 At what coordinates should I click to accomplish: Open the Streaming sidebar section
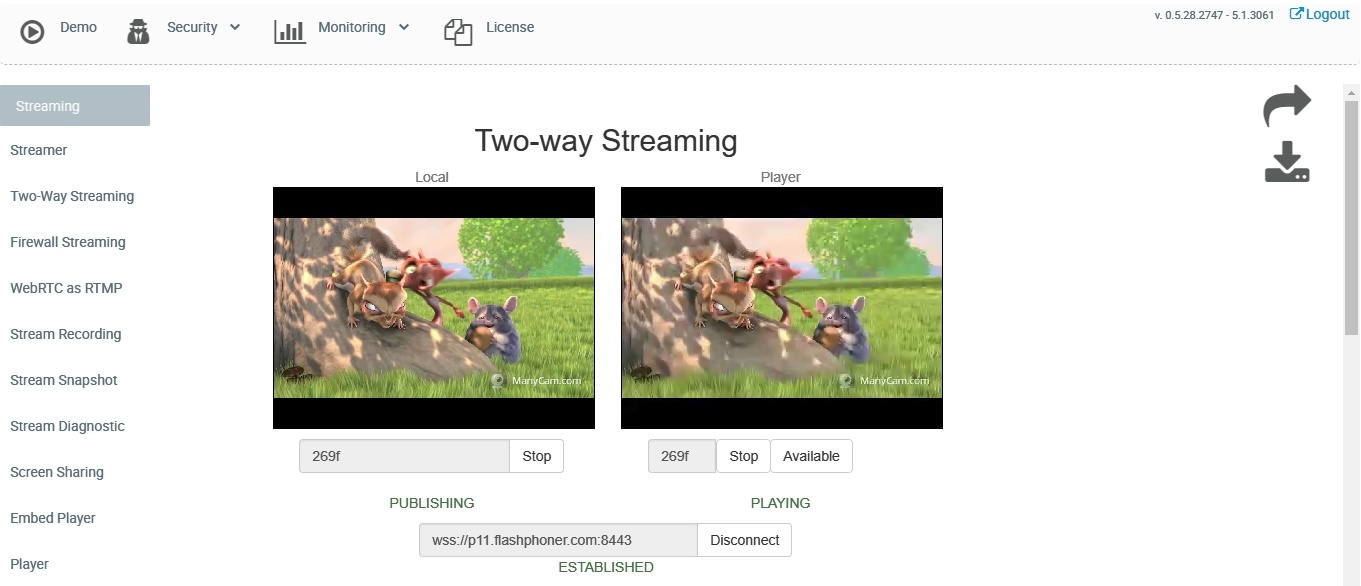coord(75,106)
